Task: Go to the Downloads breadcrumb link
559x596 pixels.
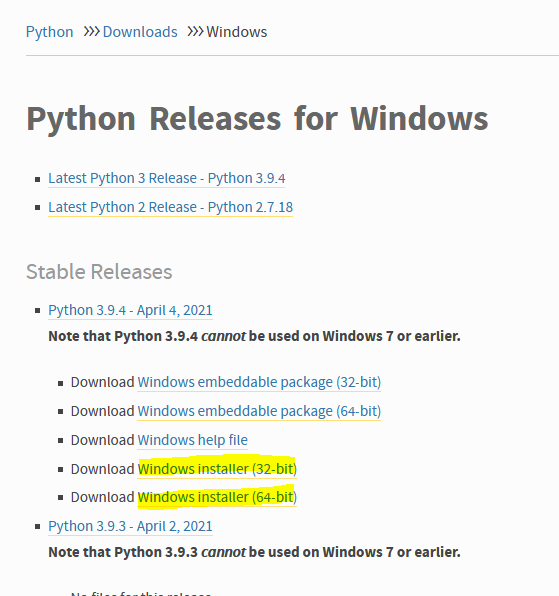Action: (x=140, y=32)
